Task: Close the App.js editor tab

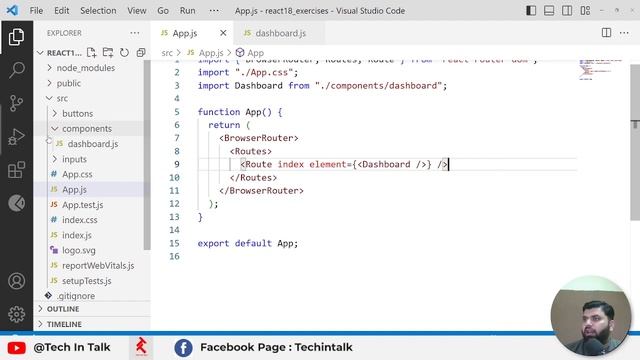Action: pos(223,33)
